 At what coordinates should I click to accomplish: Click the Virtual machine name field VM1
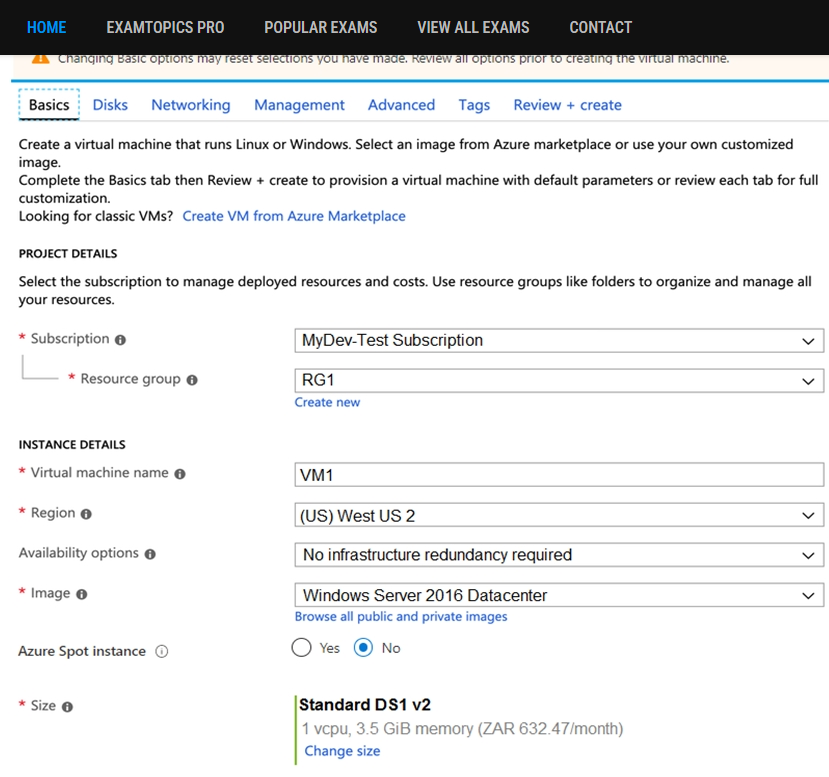coord(559,475)
